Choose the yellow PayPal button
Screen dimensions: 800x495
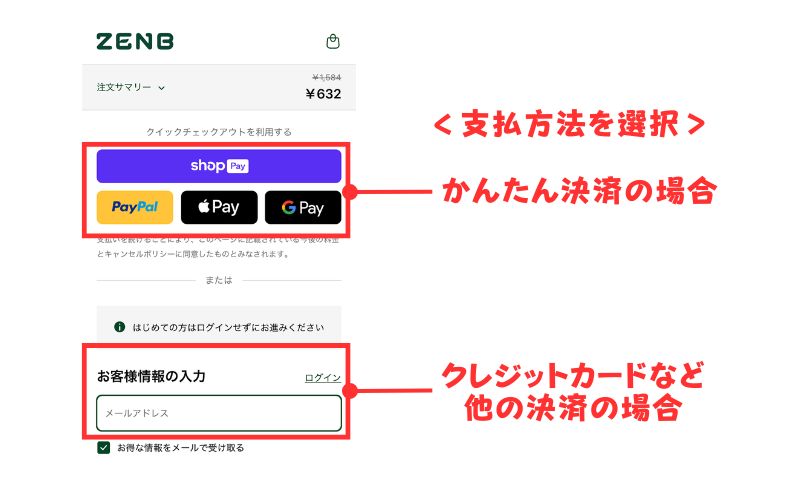tap(135, 207)
